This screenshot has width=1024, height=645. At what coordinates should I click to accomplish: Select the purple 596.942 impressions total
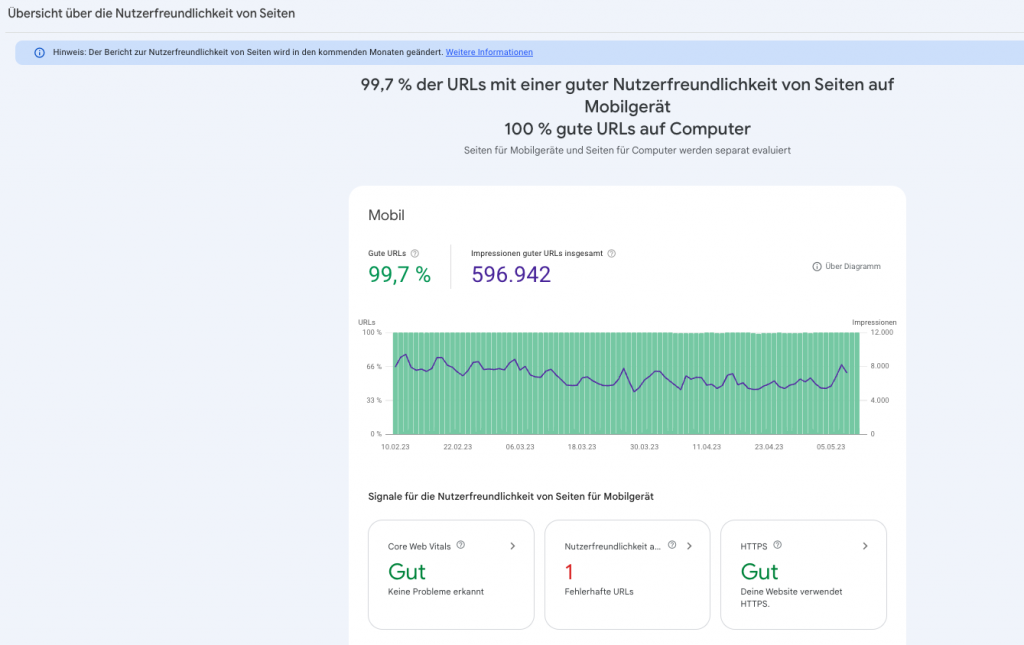tap(511, 275)
